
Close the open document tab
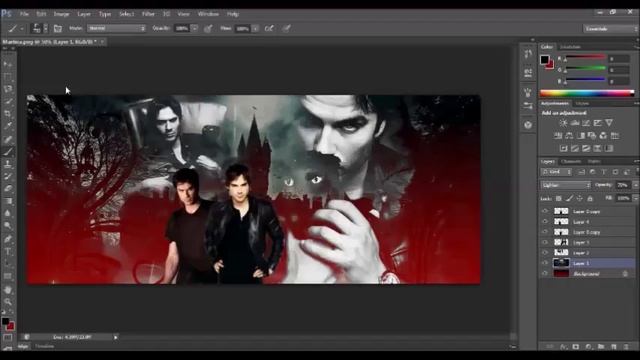(102, 42)
